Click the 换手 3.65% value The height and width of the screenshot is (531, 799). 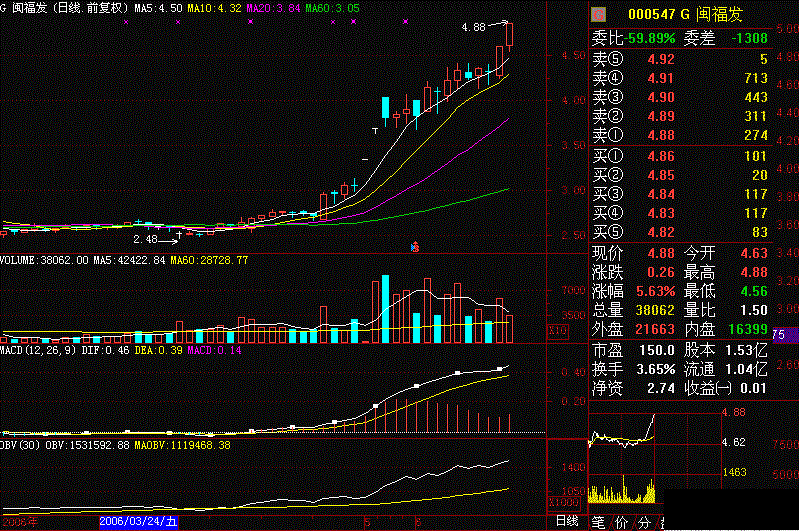coord(656,369)
